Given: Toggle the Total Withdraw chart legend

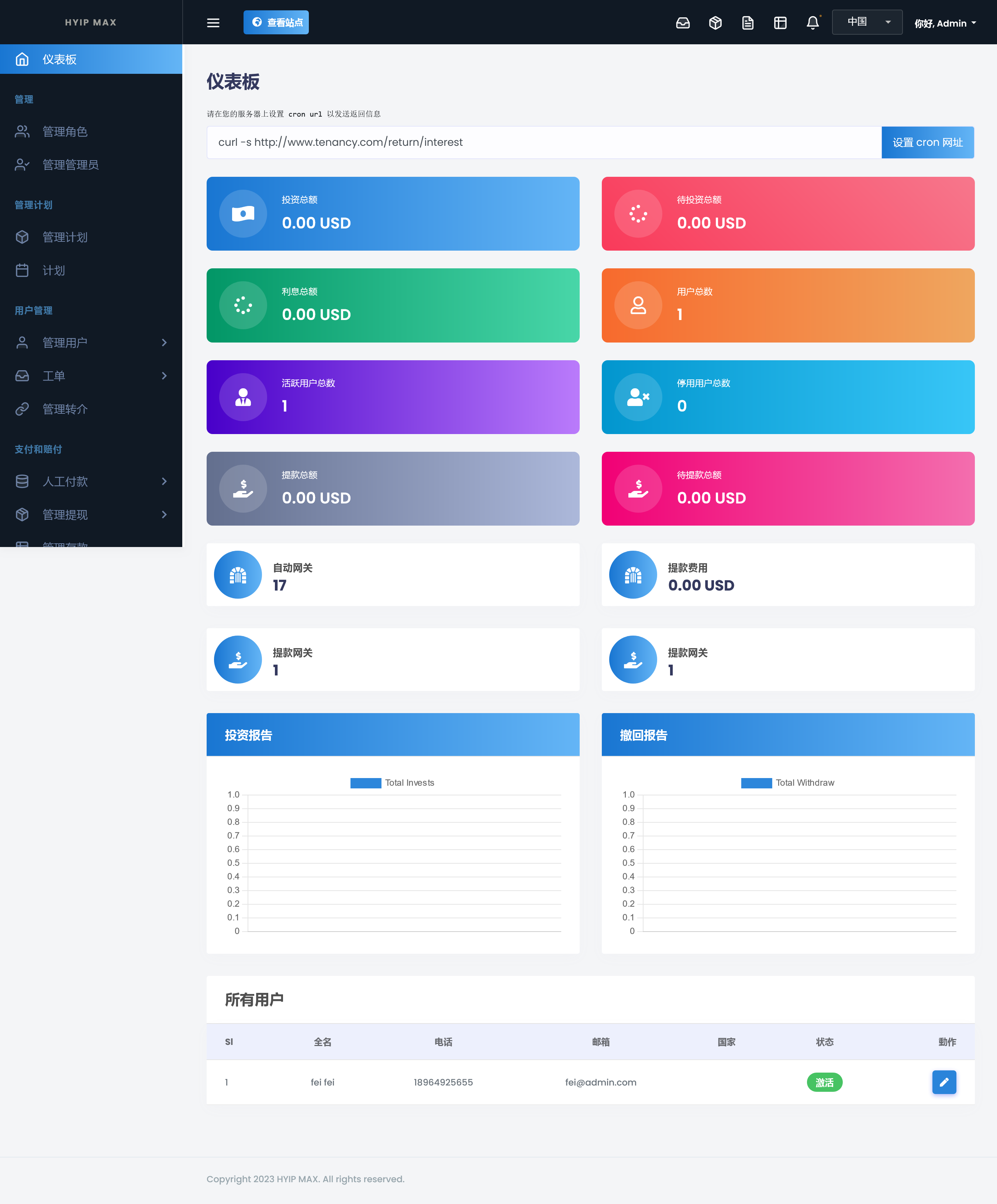Looking at the screenshot, I should (x=756, y=782).
